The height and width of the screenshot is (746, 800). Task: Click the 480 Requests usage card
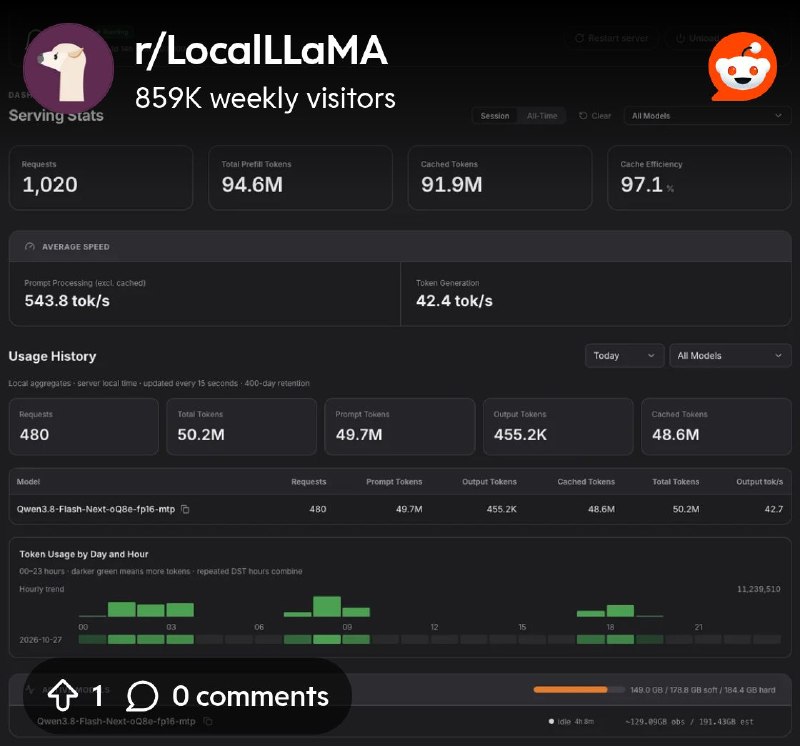[84, 427]
